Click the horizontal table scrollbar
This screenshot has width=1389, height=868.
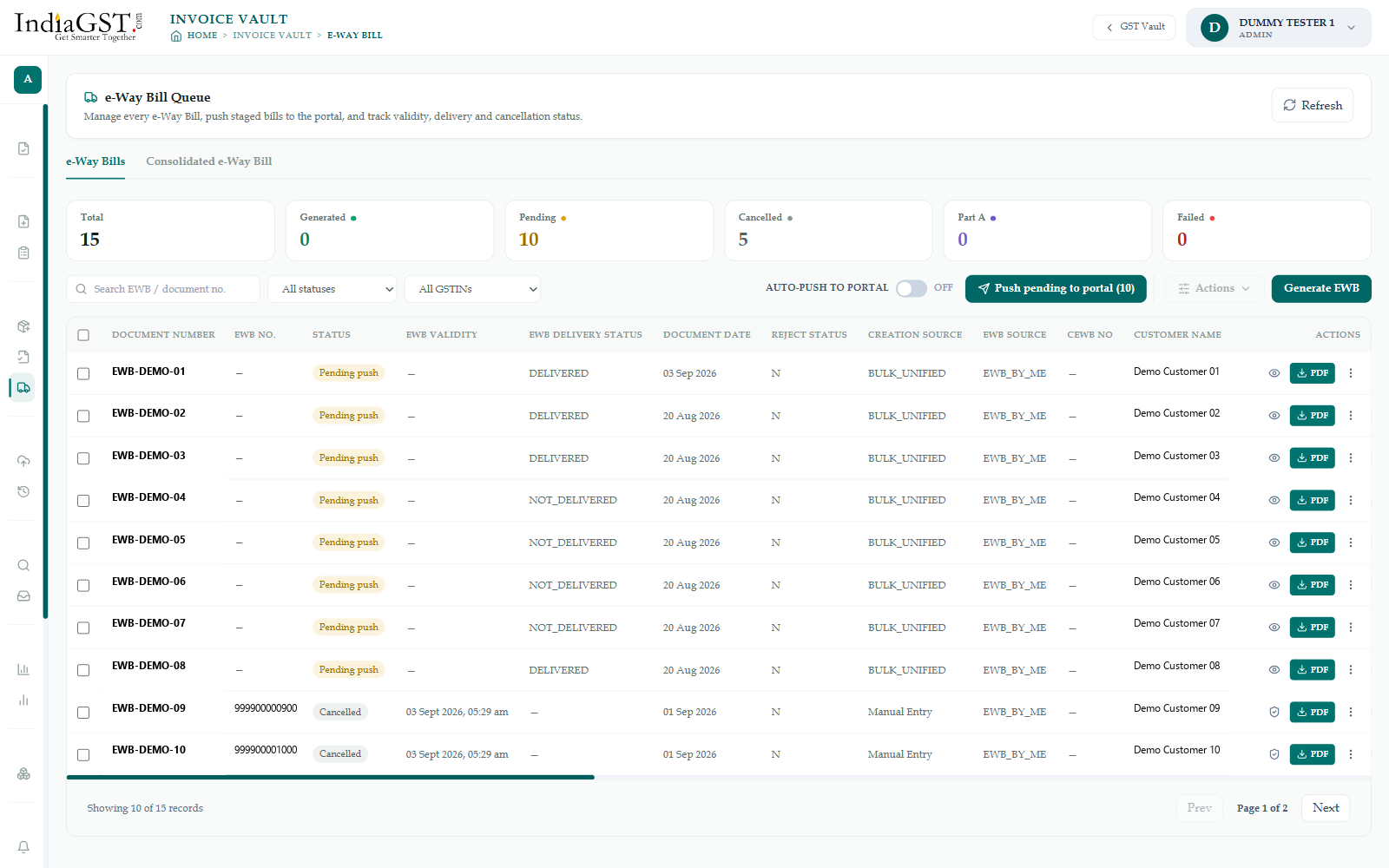tap(331, 777)
